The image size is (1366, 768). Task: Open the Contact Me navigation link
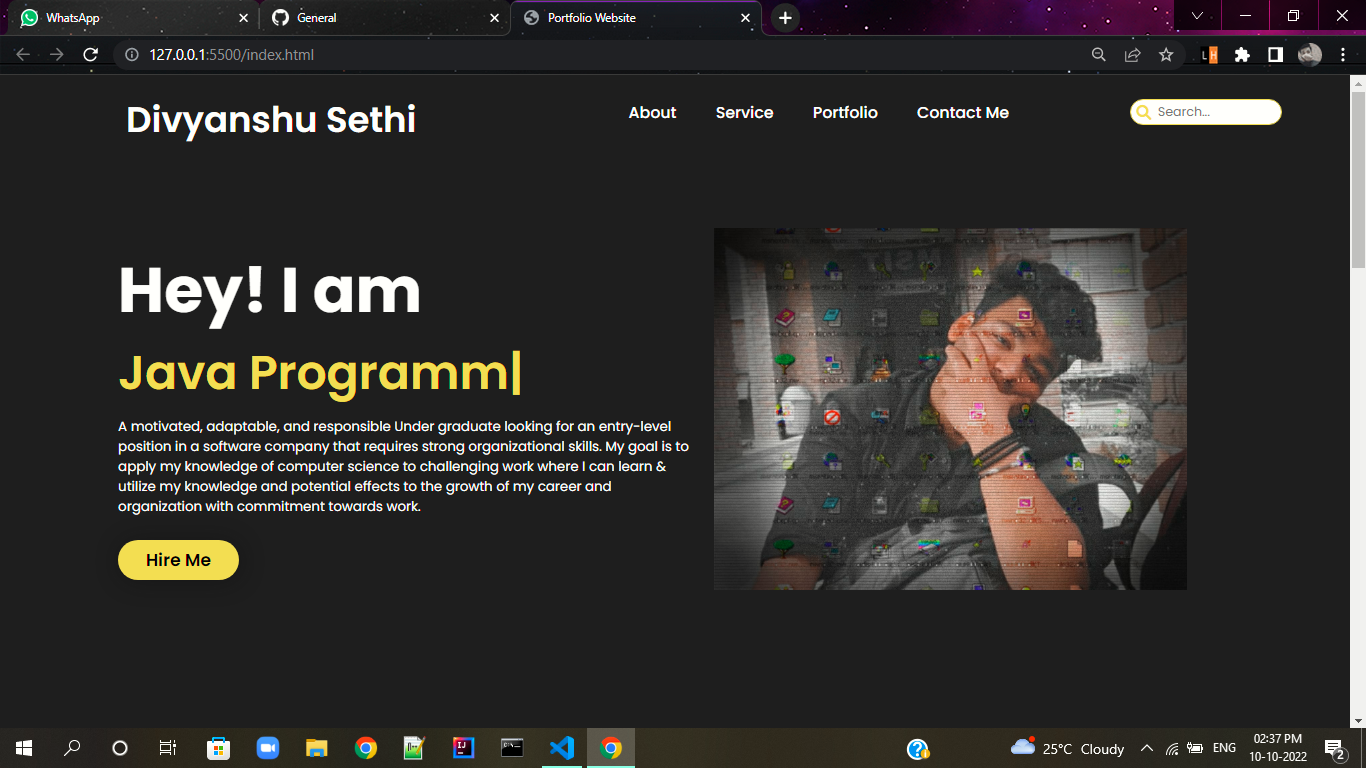coord(962,113)
